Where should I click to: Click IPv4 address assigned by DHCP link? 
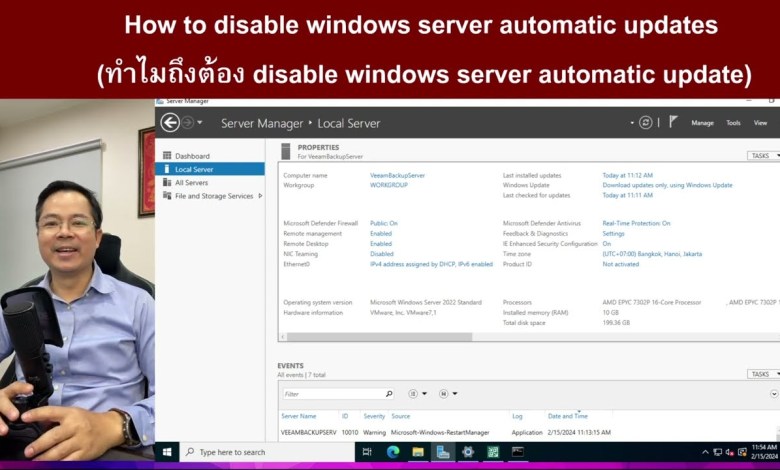tap(431, 264)
